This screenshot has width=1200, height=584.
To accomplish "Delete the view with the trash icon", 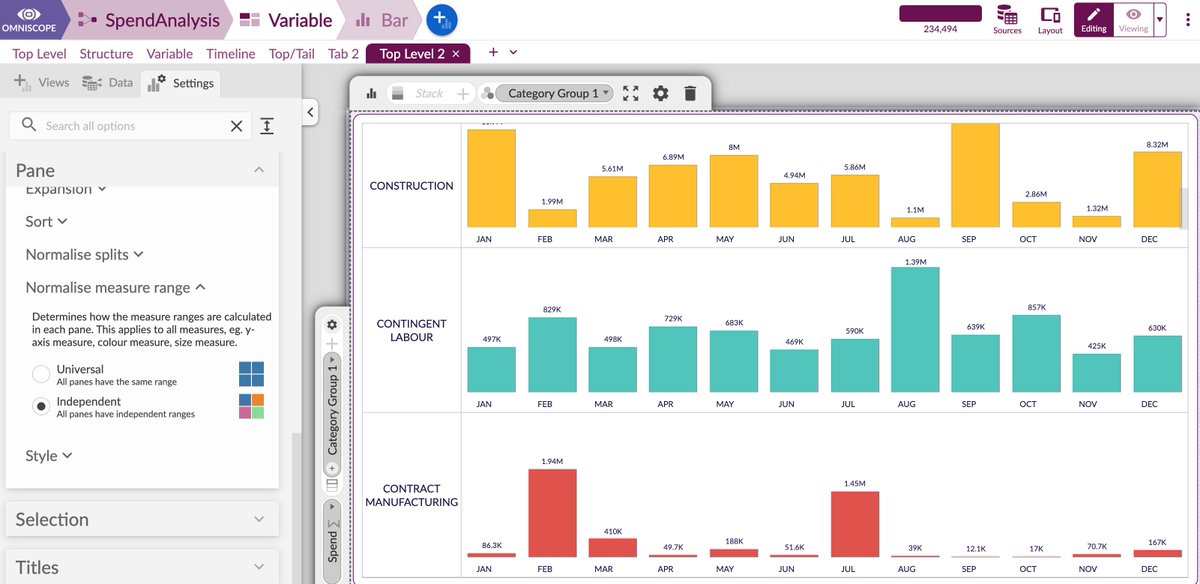I will [690, 93].
